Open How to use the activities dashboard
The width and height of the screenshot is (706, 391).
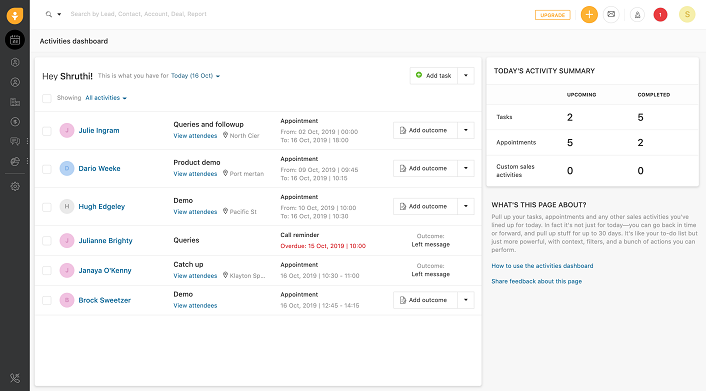point(542,266)
